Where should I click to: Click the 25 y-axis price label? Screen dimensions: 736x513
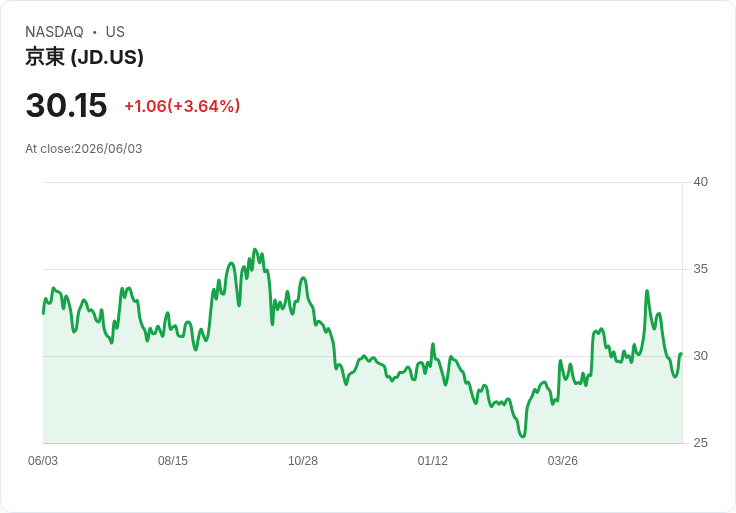point(700,443)
